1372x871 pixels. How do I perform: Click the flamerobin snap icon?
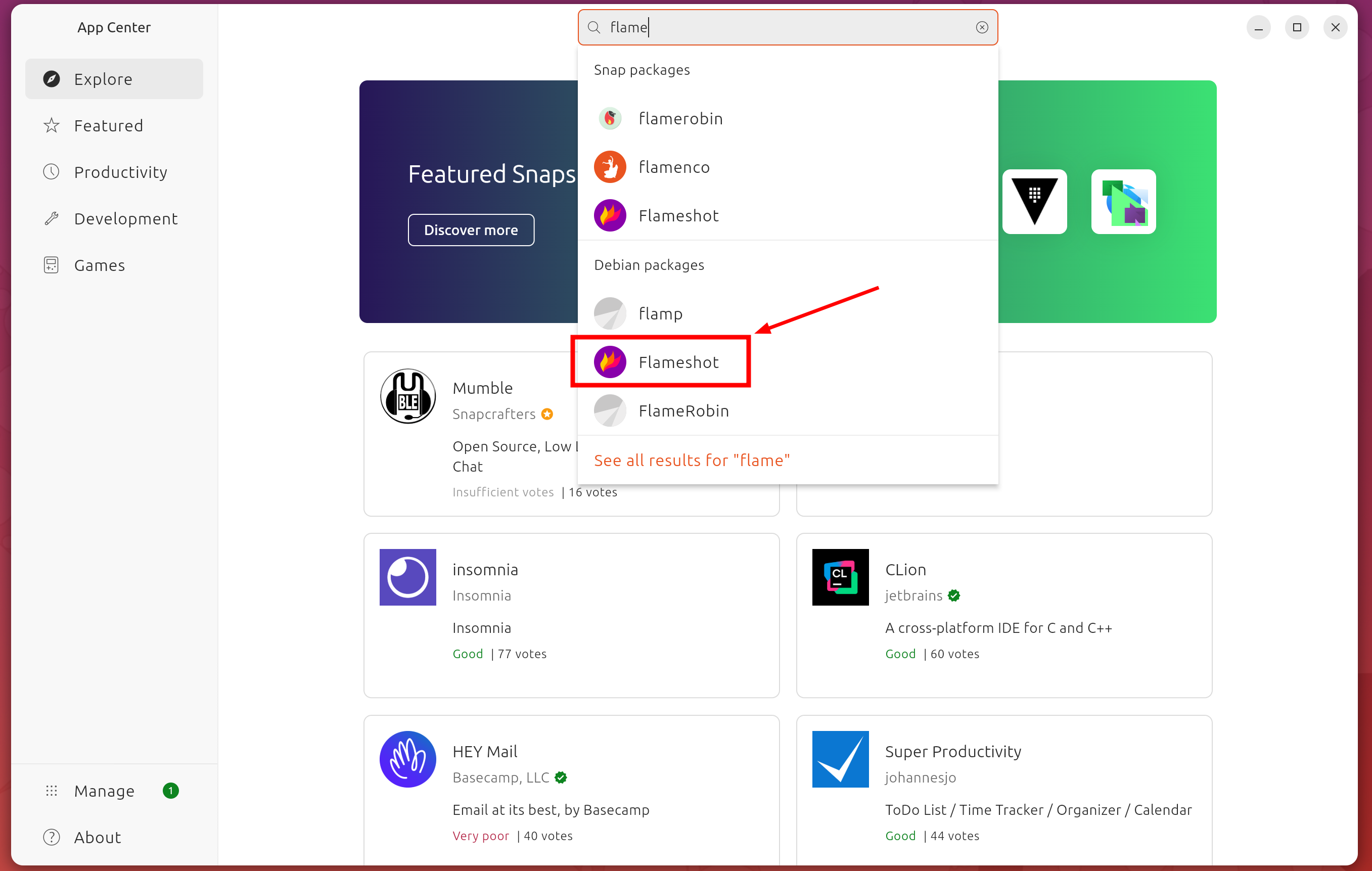[x=610, y=118]
